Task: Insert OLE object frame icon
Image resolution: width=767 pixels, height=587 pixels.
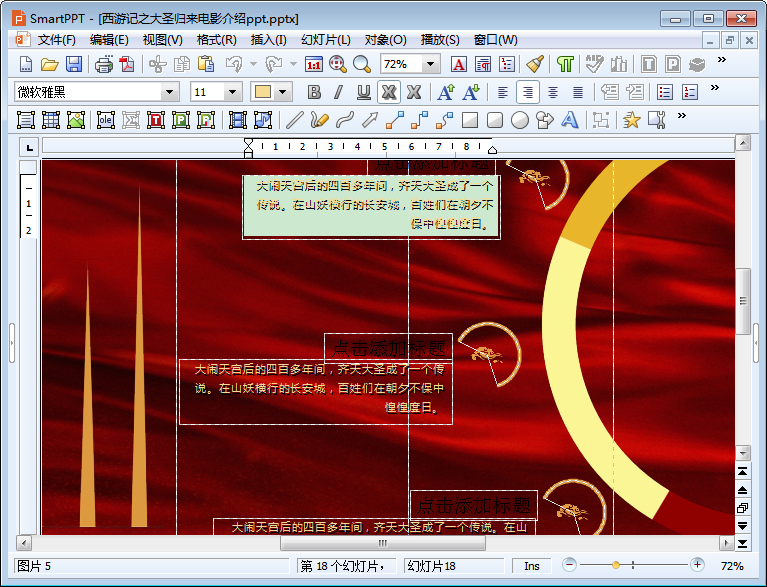Action: coord(105,120)
